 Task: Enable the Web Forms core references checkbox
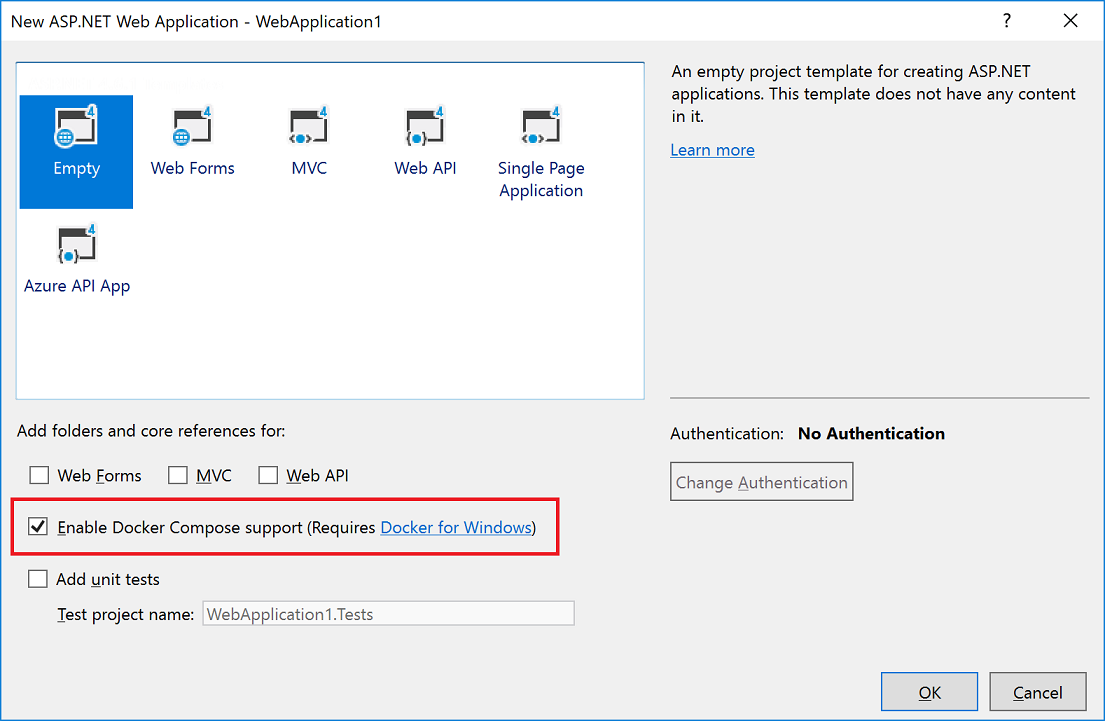pos(39,475)
